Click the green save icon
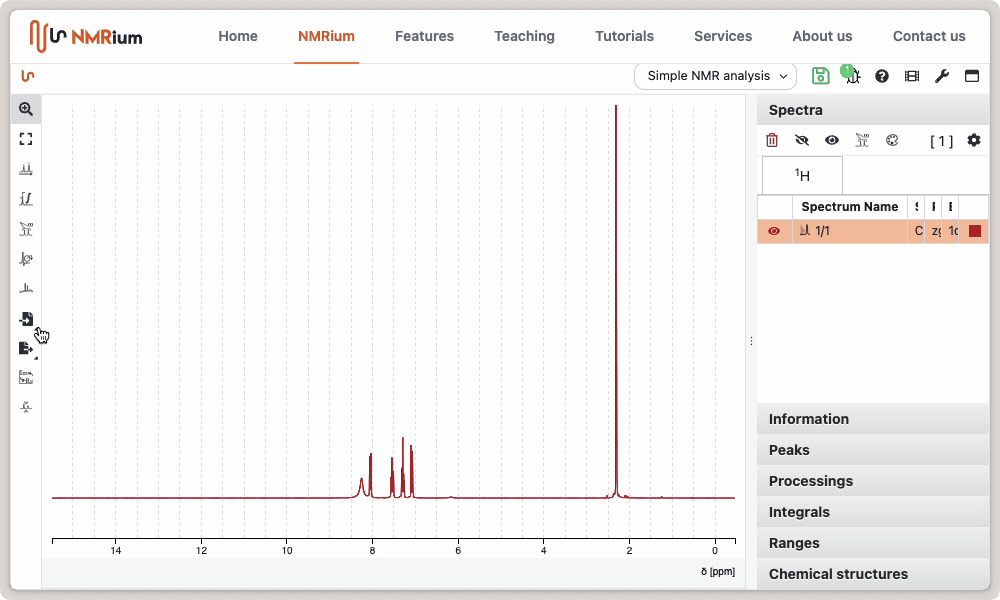This screenshot has width=1000, height=600. 820,76
